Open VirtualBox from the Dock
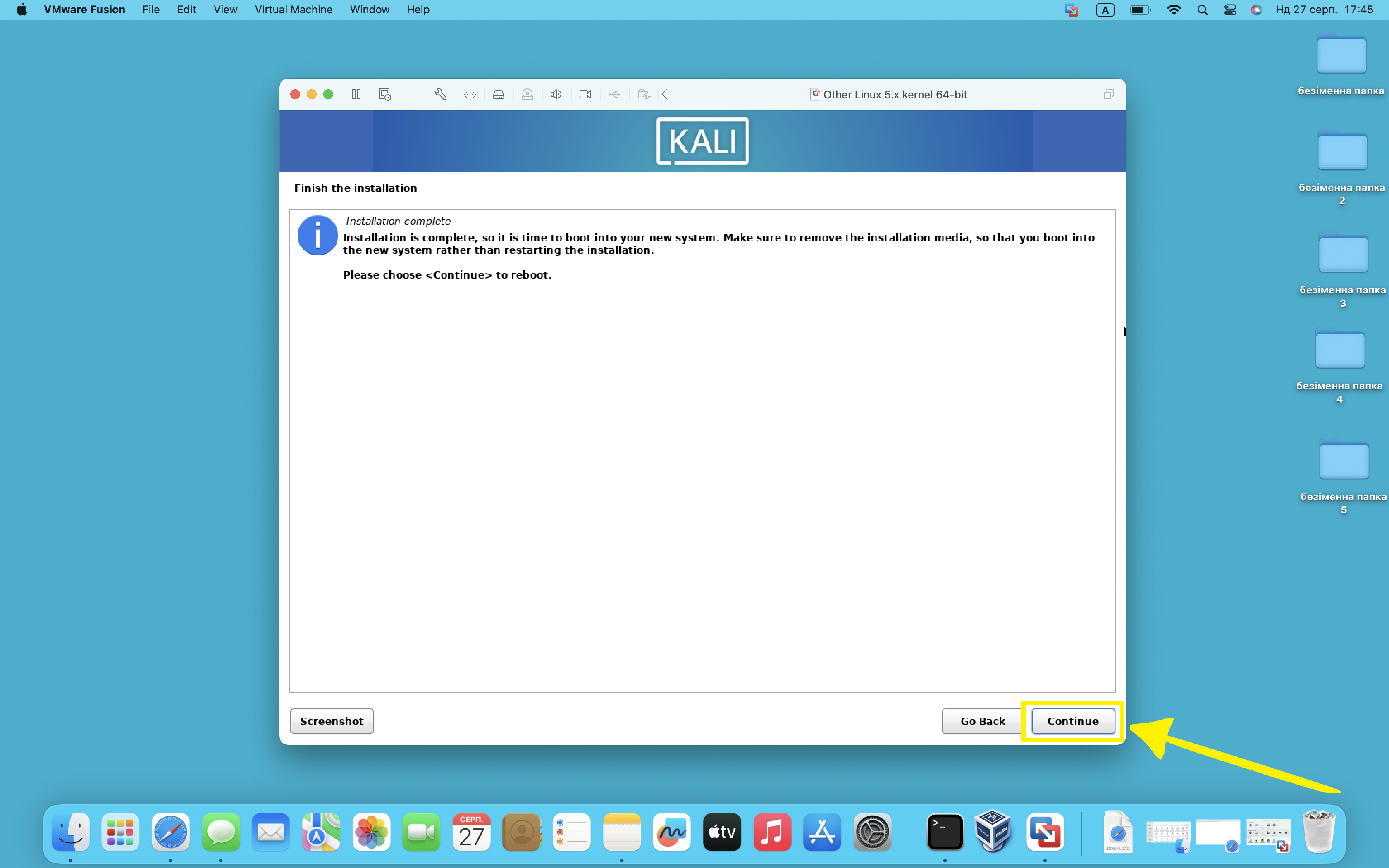This screenshot has height=868, width=1389. point(993,831)
